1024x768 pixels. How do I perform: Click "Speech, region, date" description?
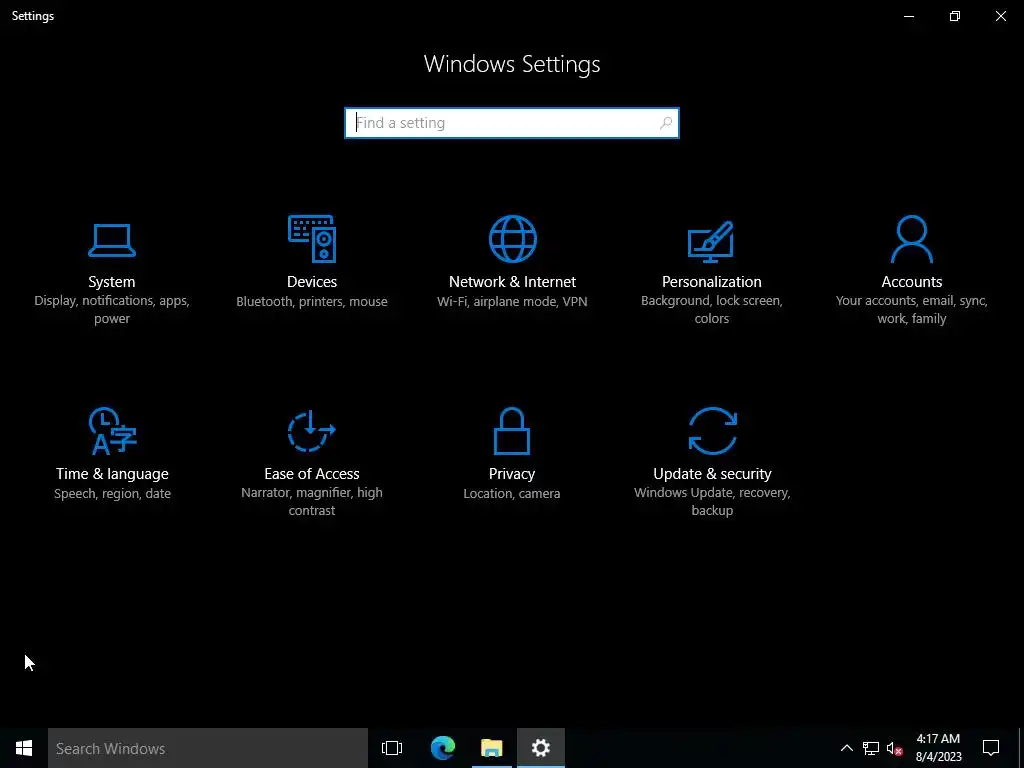112,494
